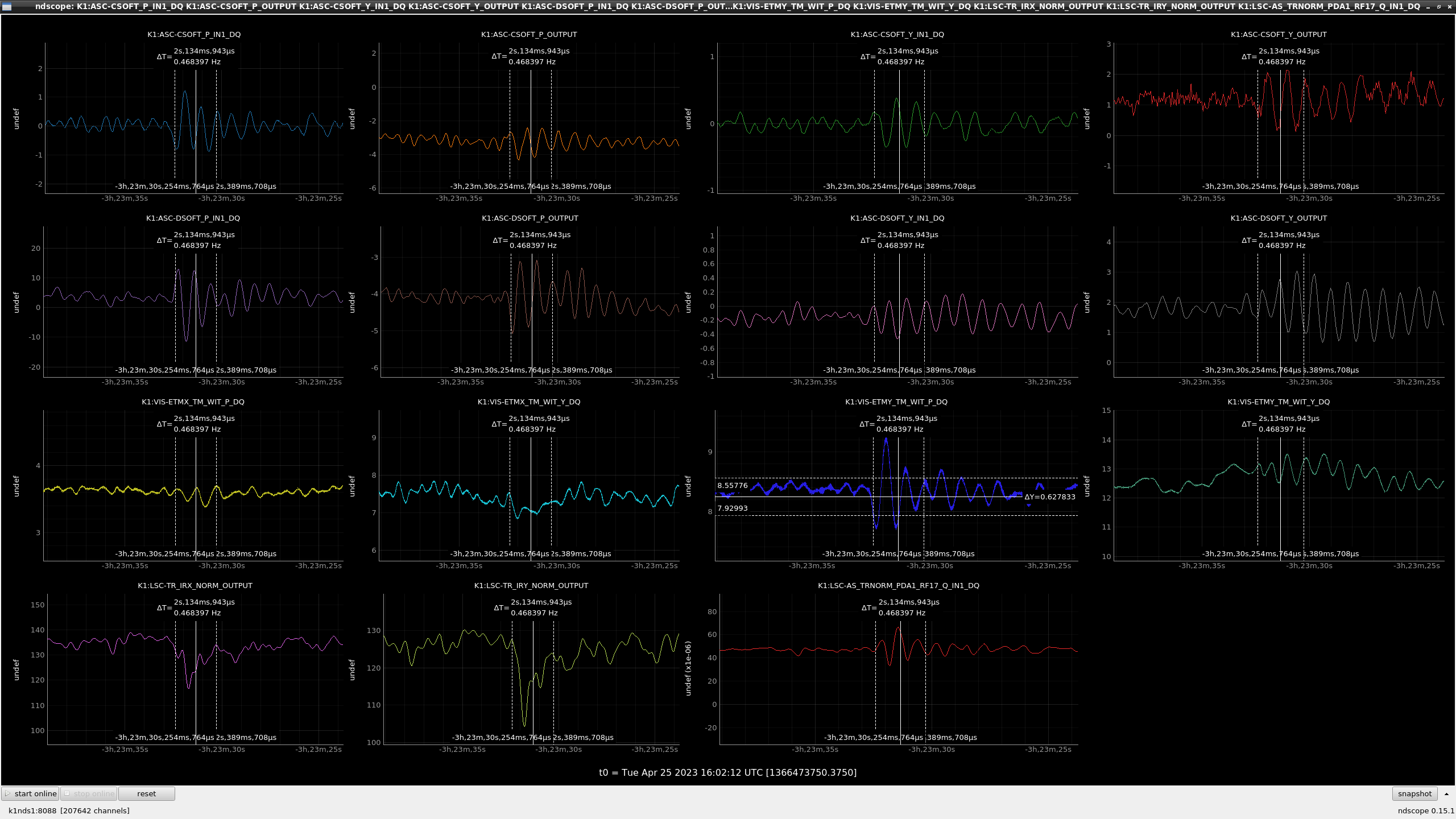
Task: Click the reset button
Action: (x=146, y=793)
